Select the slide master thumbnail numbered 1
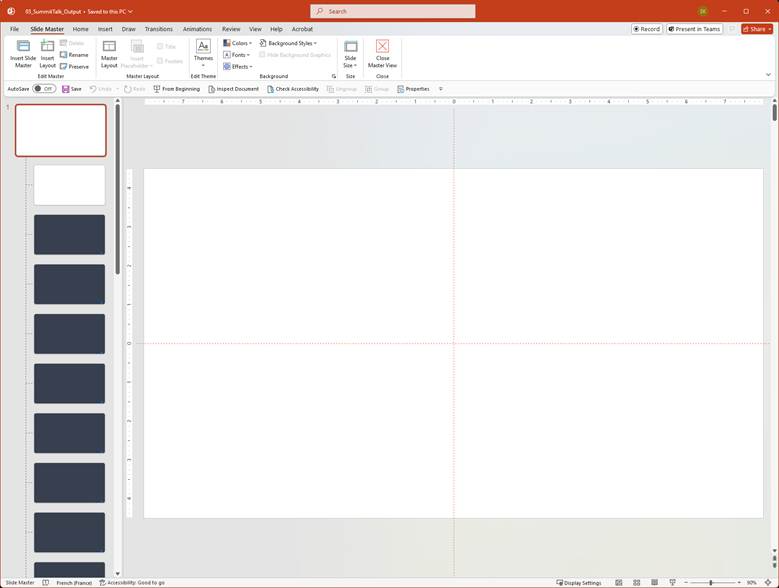This screenshot has height=588, width=779. tap(61, 130)
